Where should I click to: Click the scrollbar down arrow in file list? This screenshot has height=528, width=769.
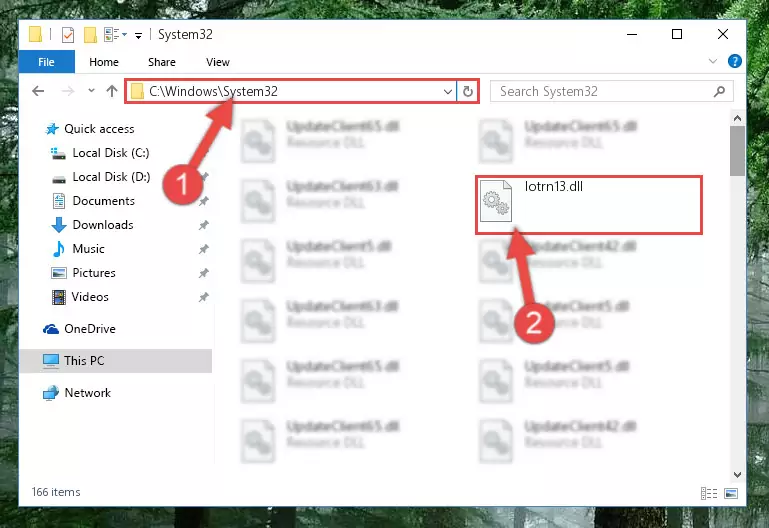[737, 475]
